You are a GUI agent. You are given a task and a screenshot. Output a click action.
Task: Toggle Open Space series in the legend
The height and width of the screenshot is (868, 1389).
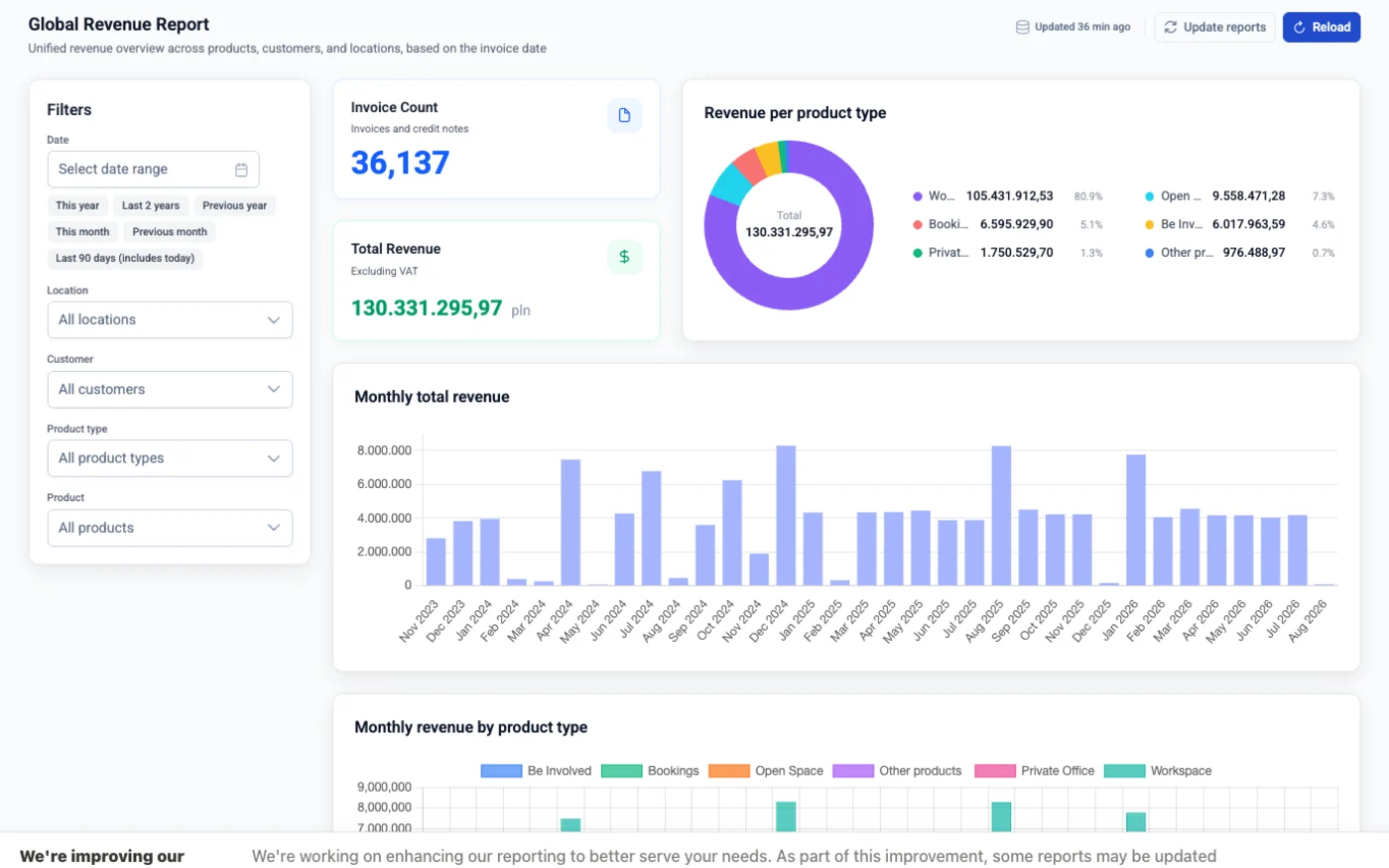click(x=766, y=771)
